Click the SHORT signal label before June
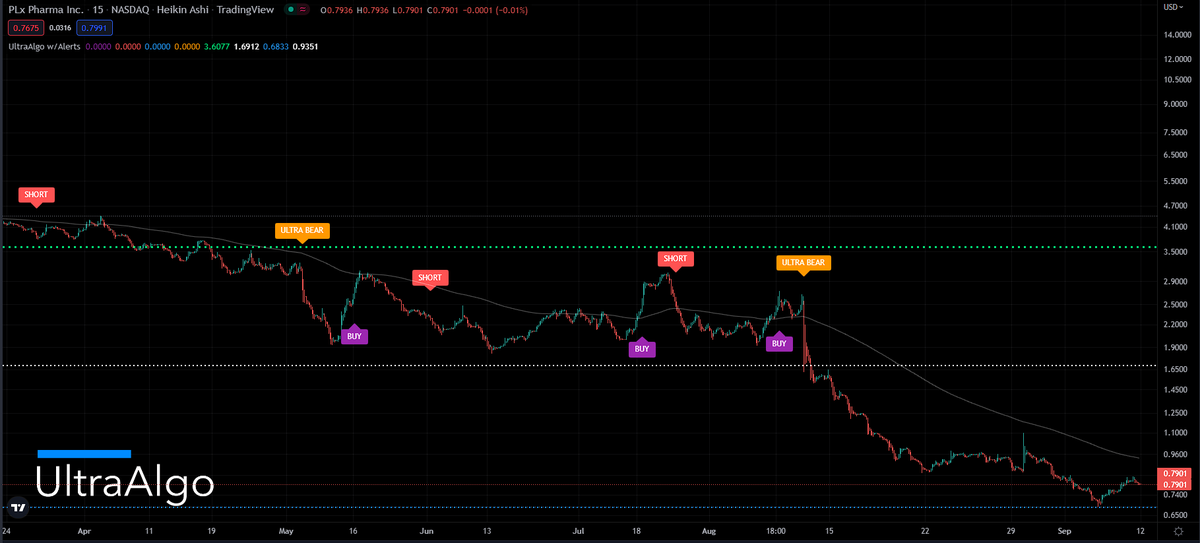 (x=430, y=278)
